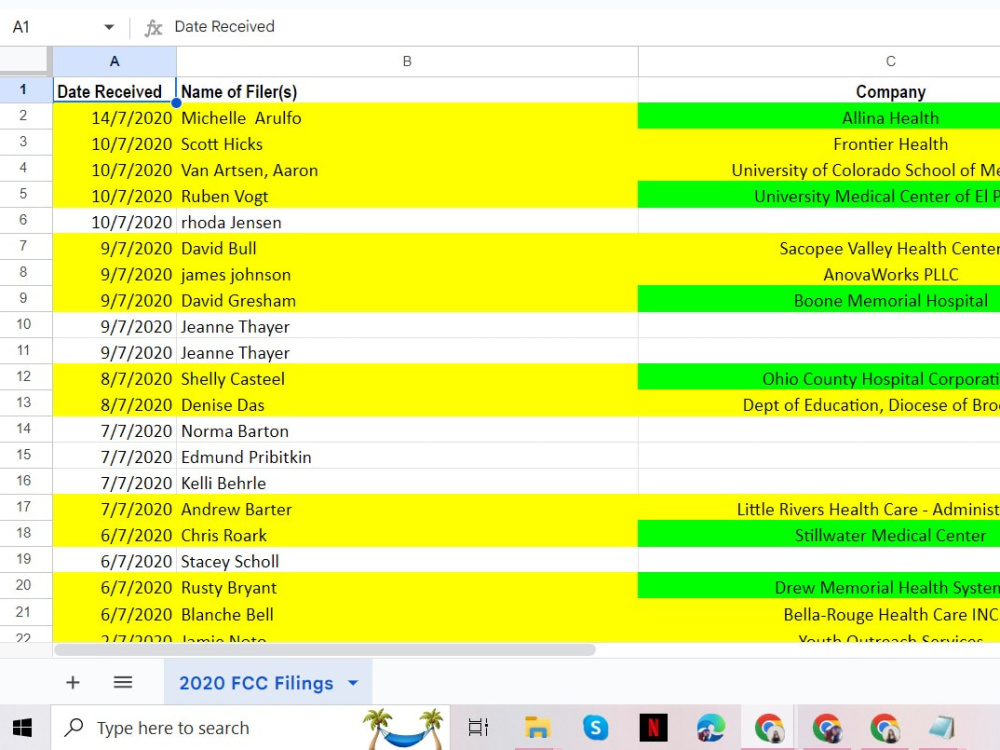Select the 14/7/2020 date cell
Viewport: 1000px width, 750px height.
click(114, 117)
